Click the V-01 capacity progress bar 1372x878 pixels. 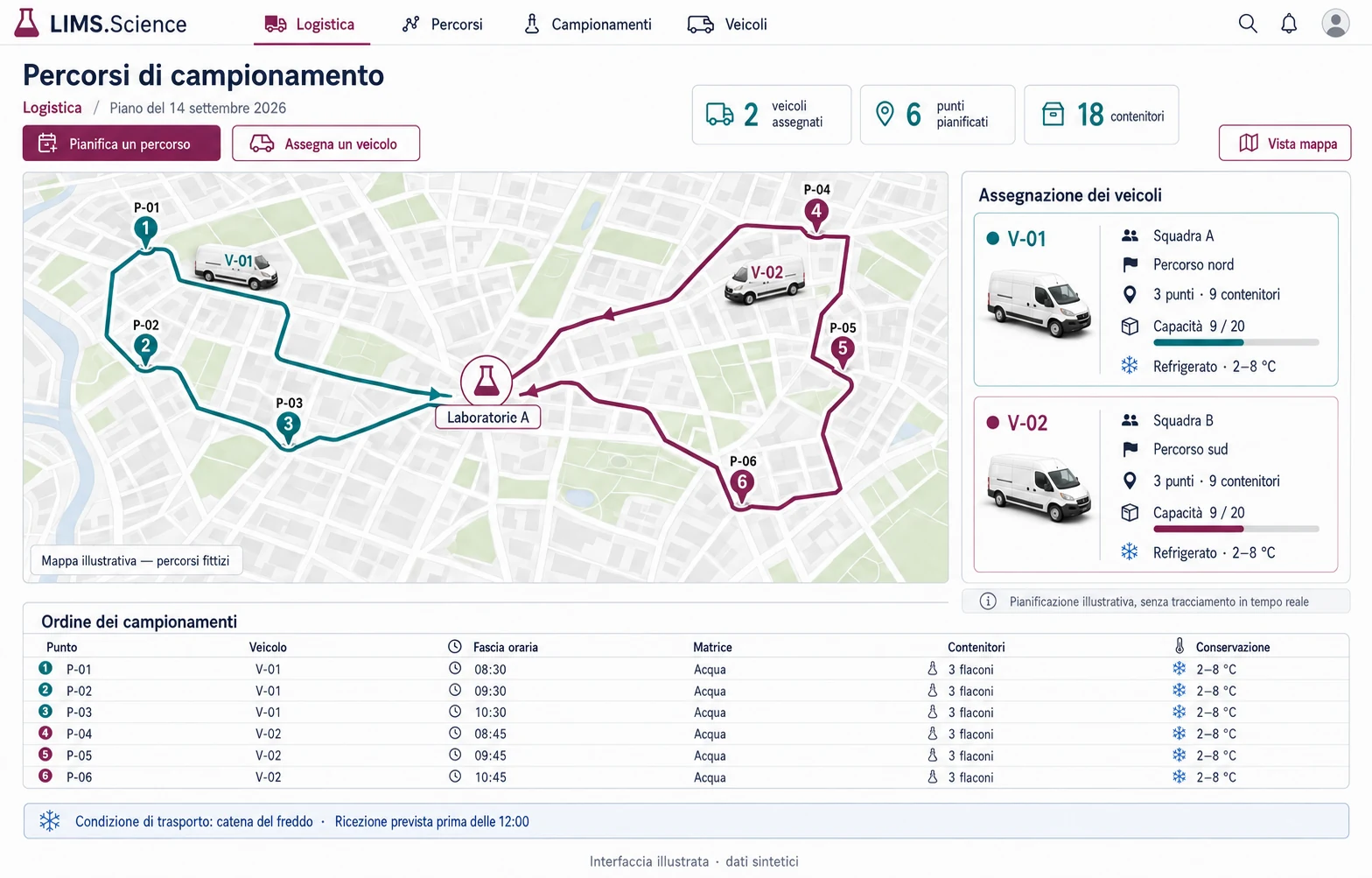point(1235,343)
